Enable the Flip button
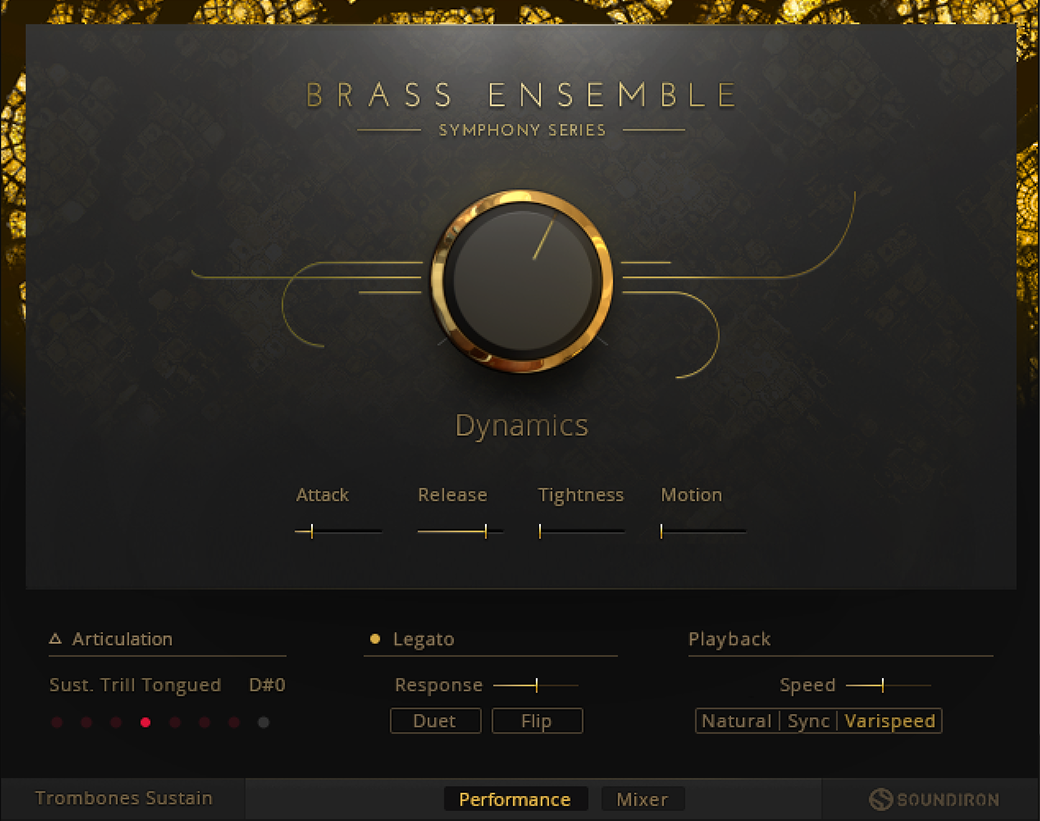The image size is (1040, 821). [x=537, y=721]
